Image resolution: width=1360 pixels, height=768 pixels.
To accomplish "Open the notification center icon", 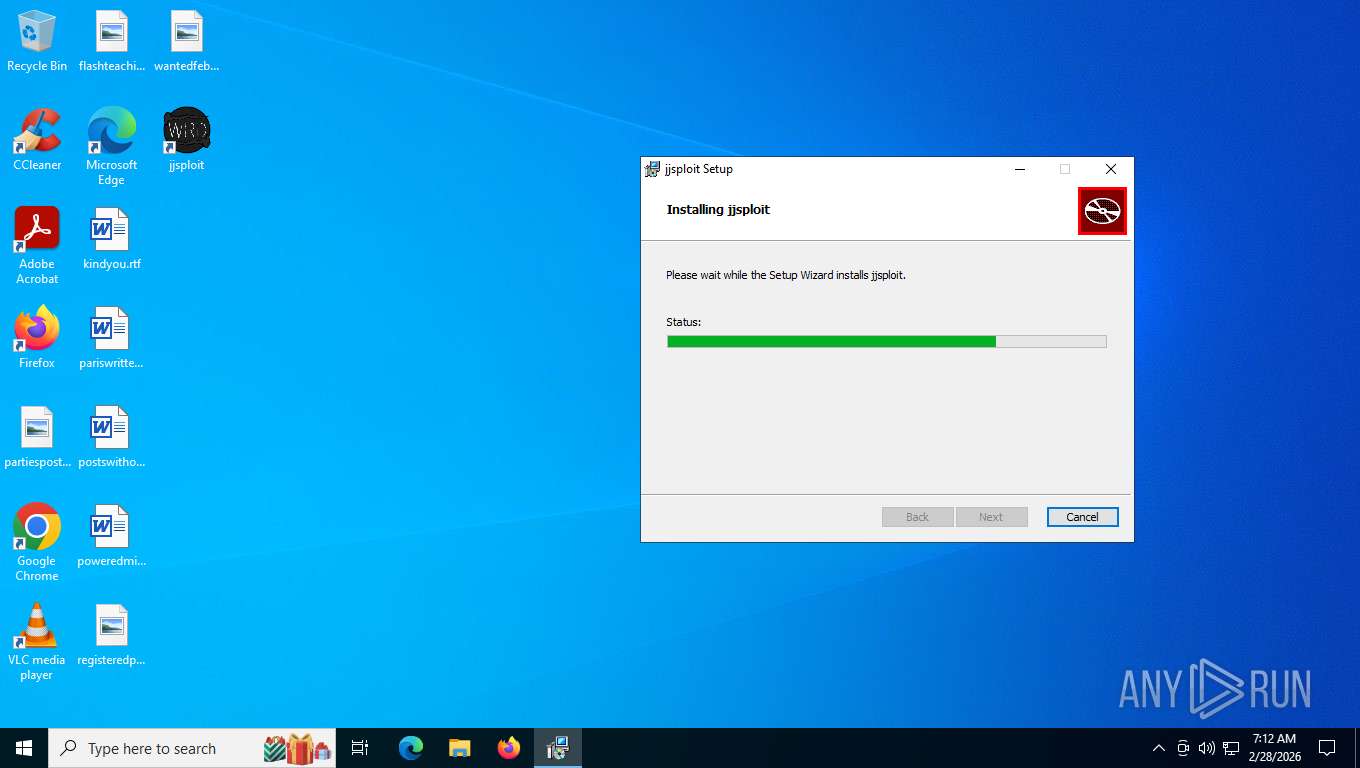I will [x=1327, y=748].
